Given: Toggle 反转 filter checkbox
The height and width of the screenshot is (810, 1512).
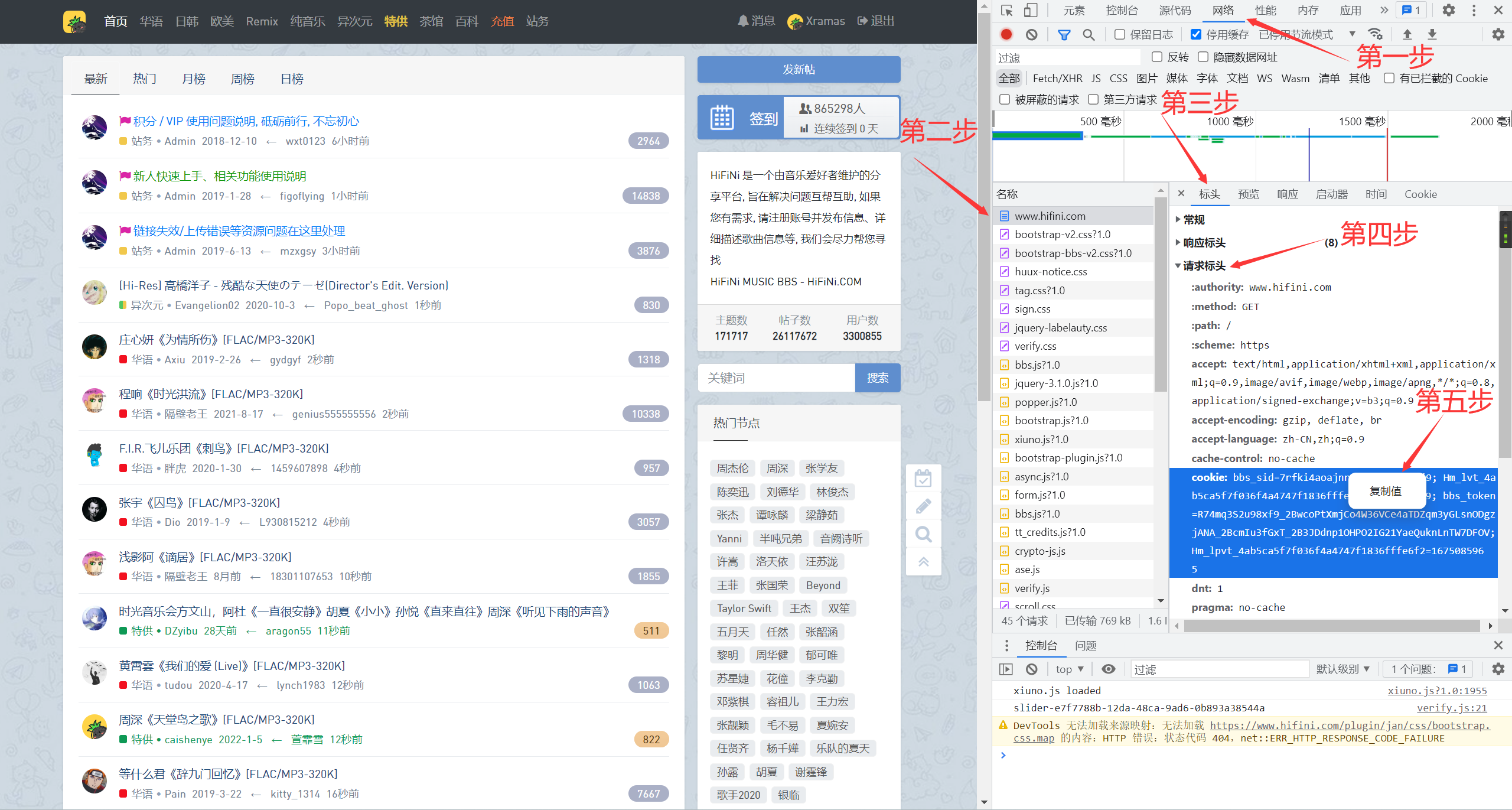Looking at the screenshot, I should (1156, 57).
